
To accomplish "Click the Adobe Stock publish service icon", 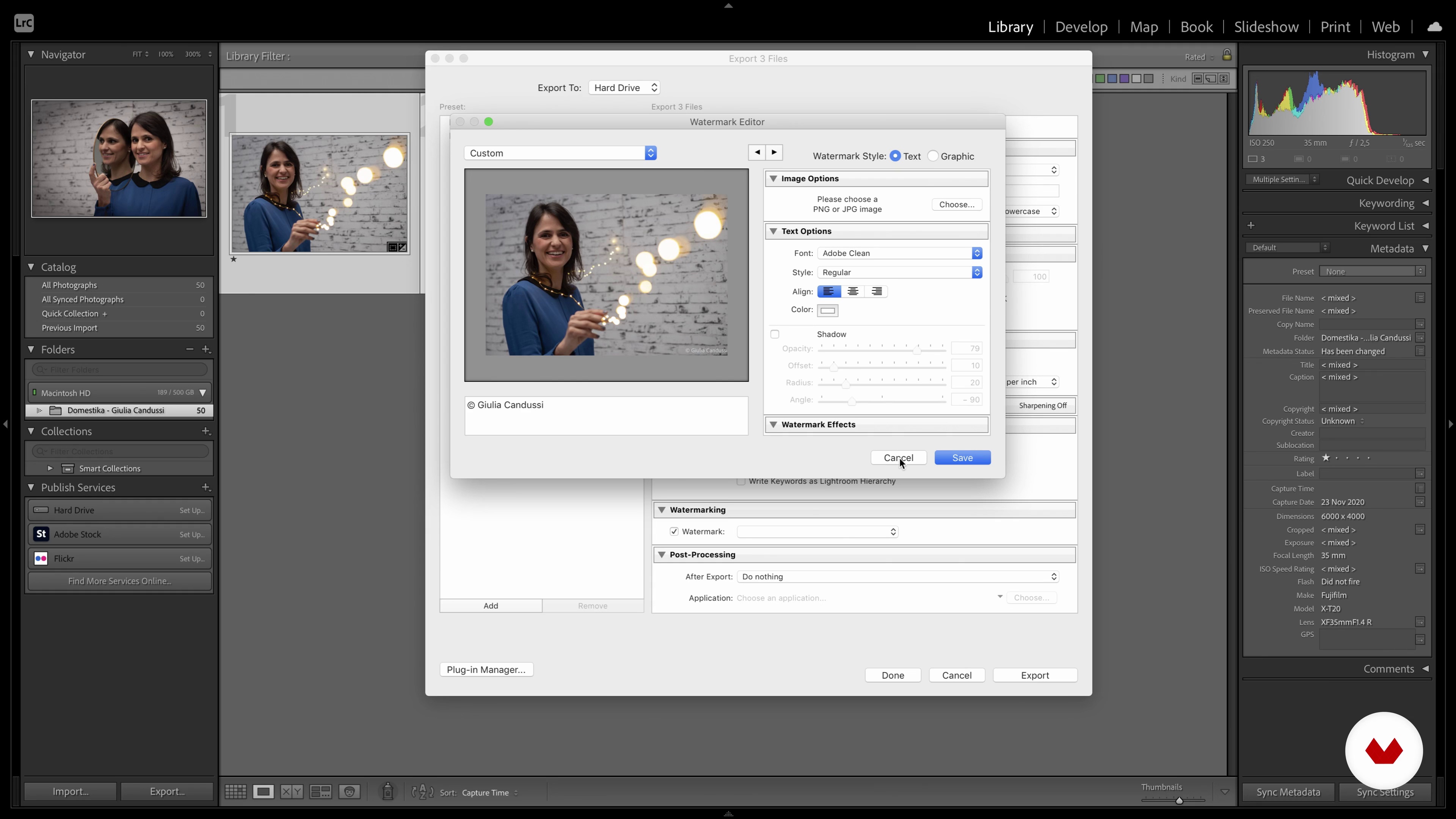I will [x=41, y=534].
